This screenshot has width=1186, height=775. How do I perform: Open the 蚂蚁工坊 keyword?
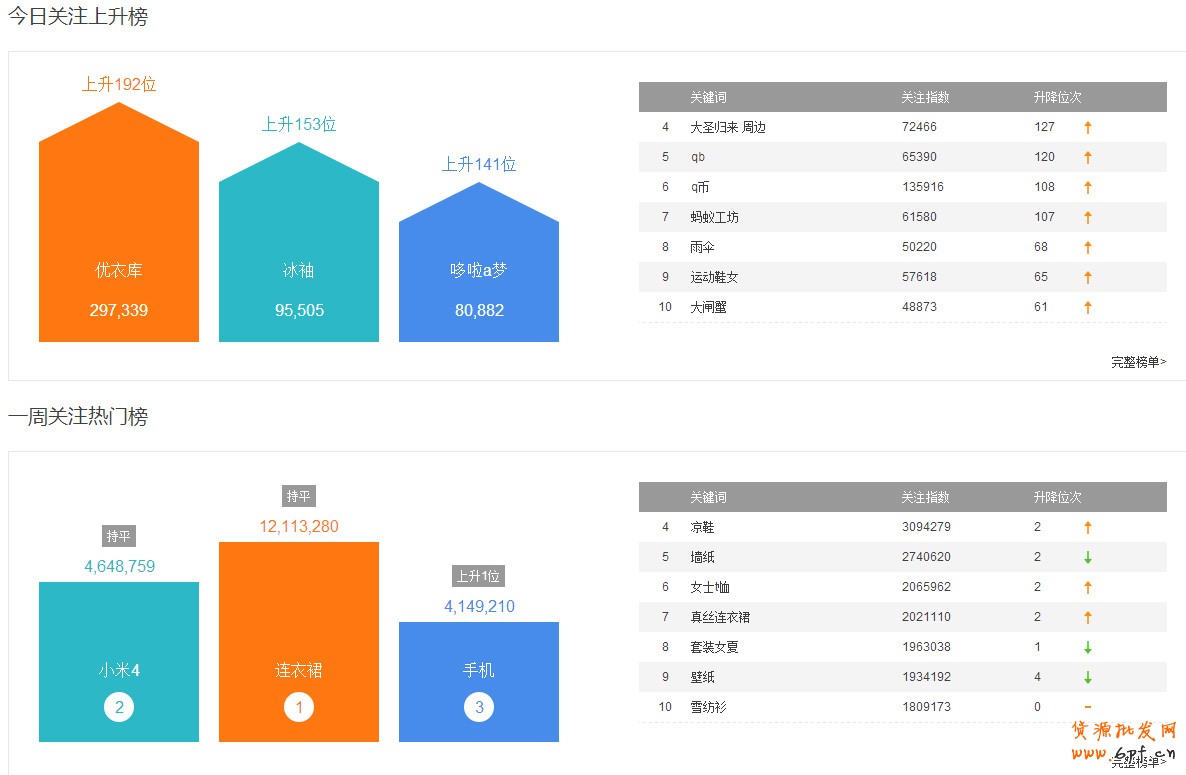tap(714, 217)
